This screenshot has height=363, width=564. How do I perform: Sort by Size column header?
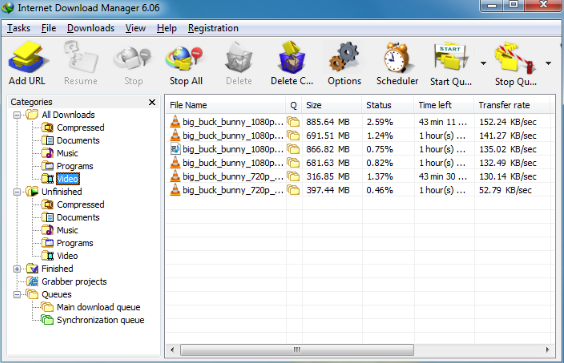332,105
